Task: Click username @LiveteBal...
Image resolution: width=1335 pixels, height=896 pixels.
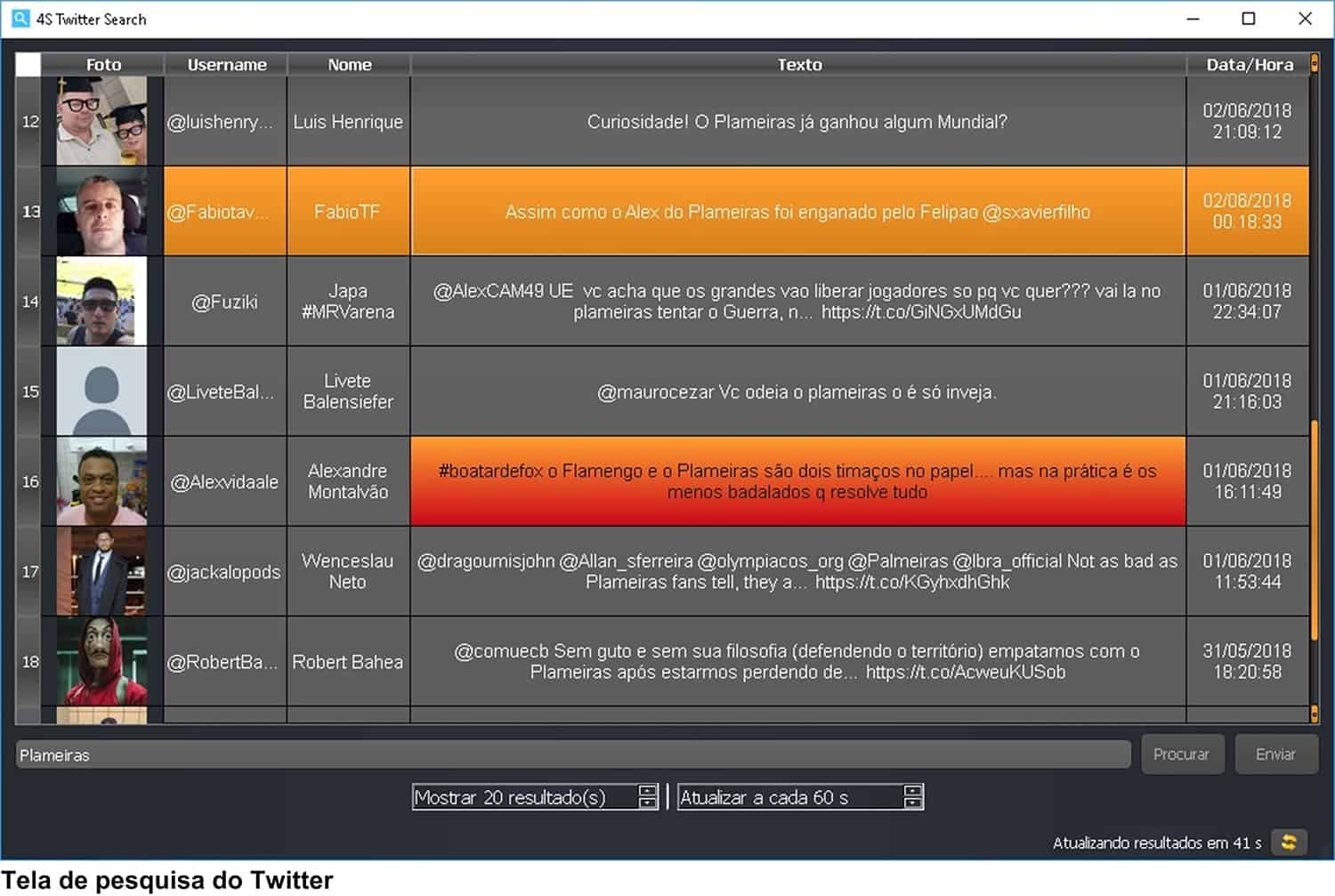Action: pos(225,391)
